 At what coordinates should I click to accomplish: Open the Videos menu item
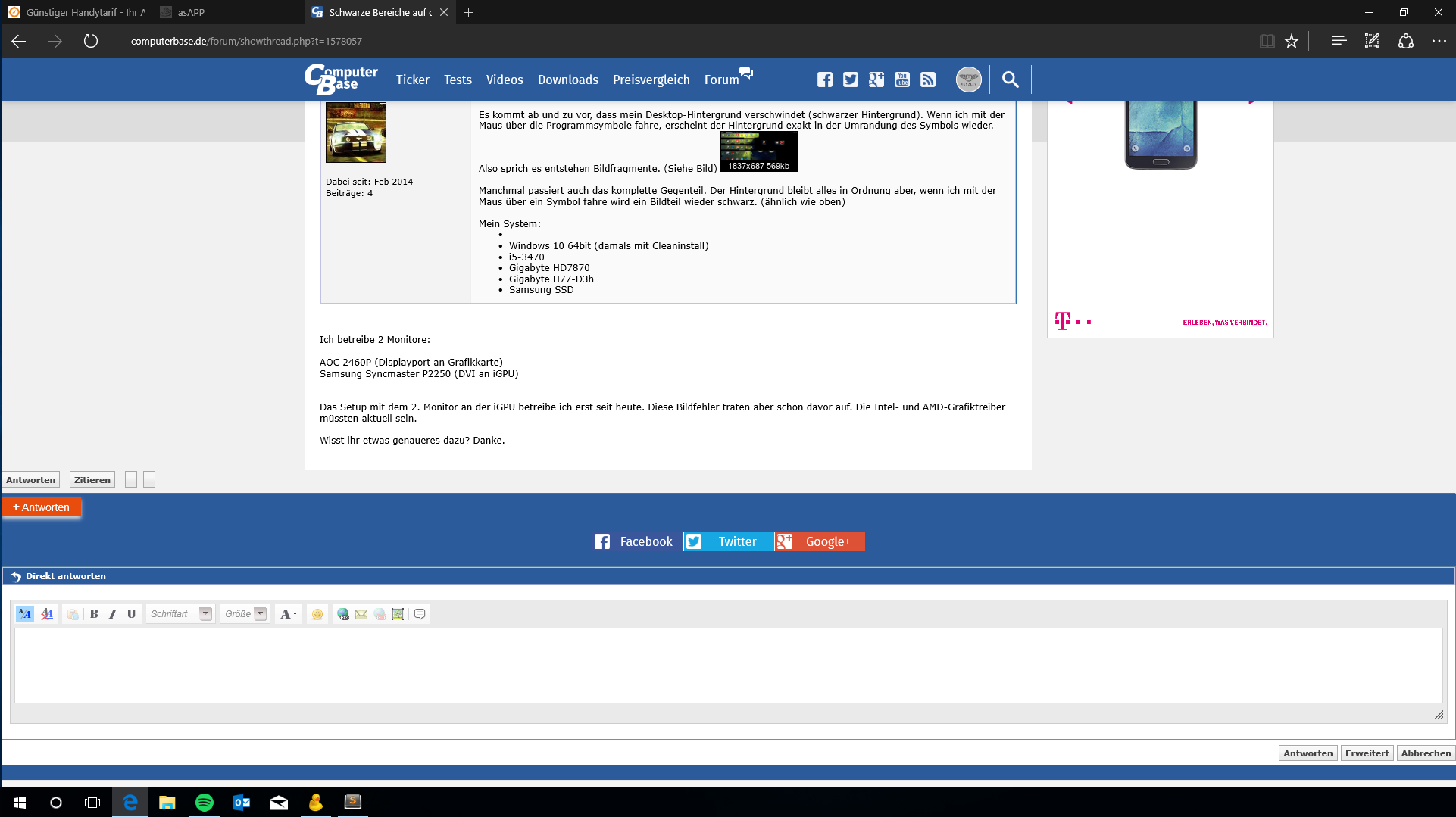tap(505, 80)
